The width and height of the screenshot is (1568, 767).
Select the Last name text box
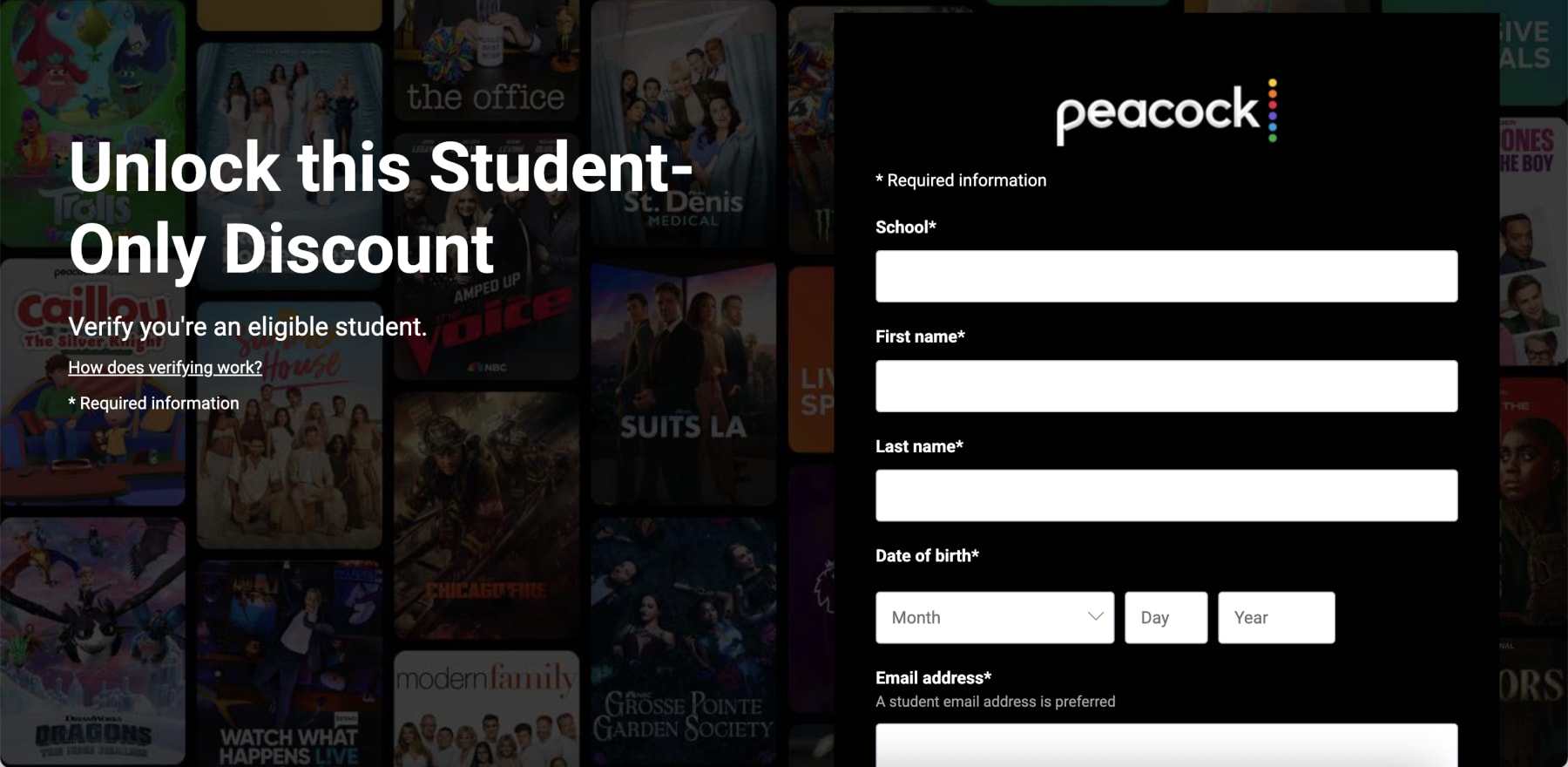point(1166,496)
